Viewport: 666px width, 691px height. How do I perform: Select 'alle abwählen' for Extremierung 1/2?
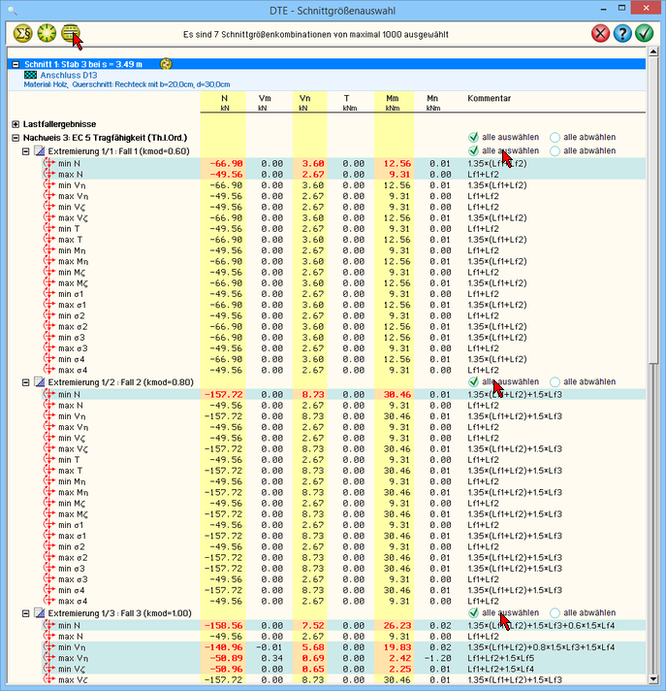(x=555, y=382)
